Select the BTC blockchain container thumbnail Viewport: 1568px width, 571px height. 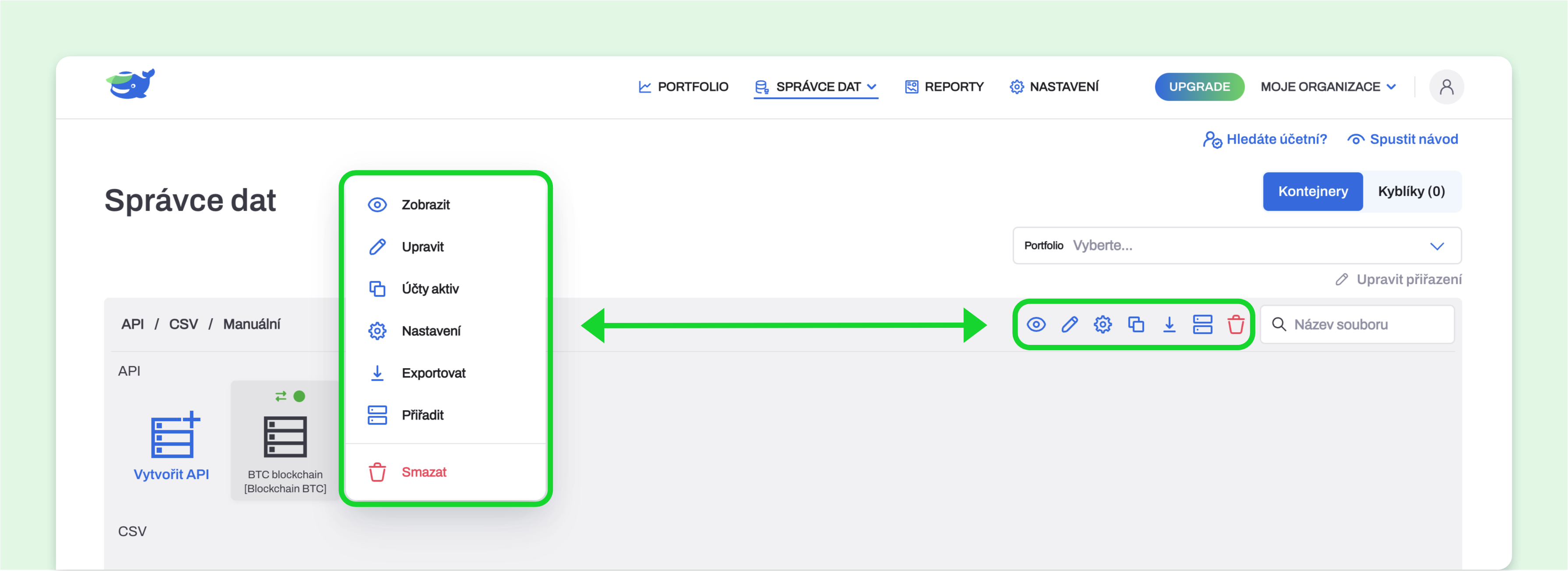[x=285, y=441]
